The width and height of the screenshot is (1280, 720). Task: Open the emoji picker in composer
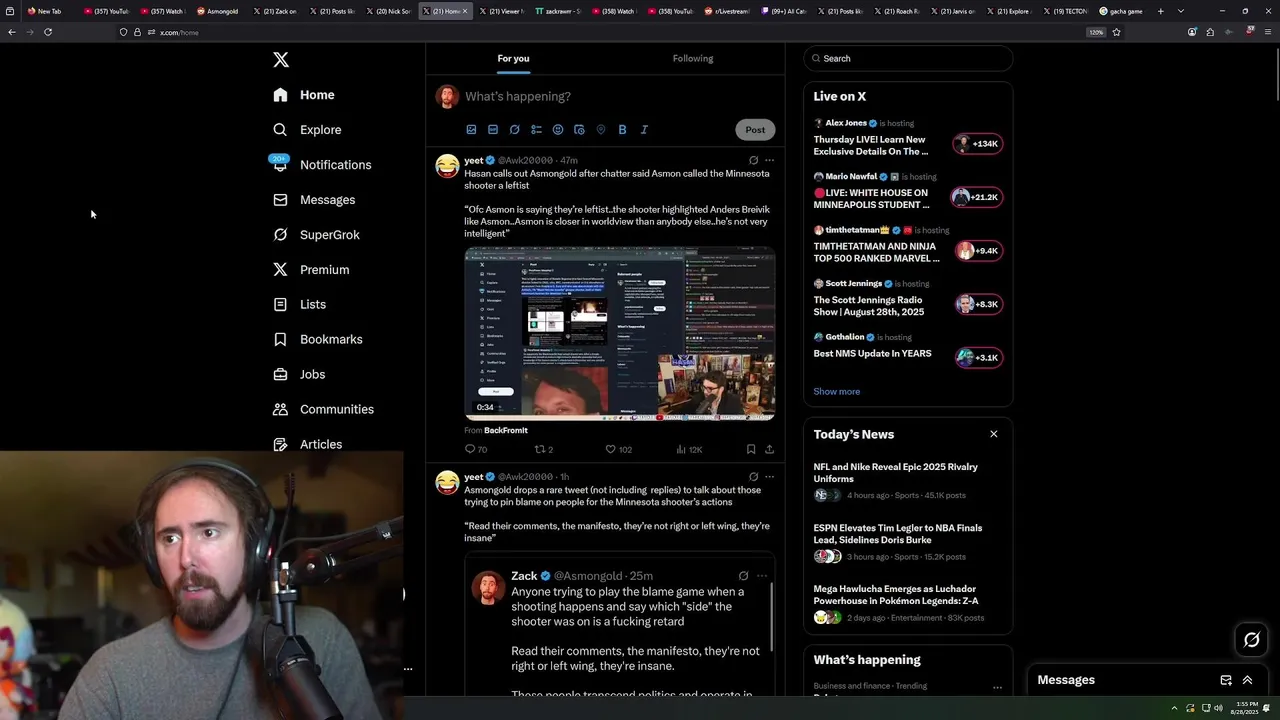pos(558,129)
